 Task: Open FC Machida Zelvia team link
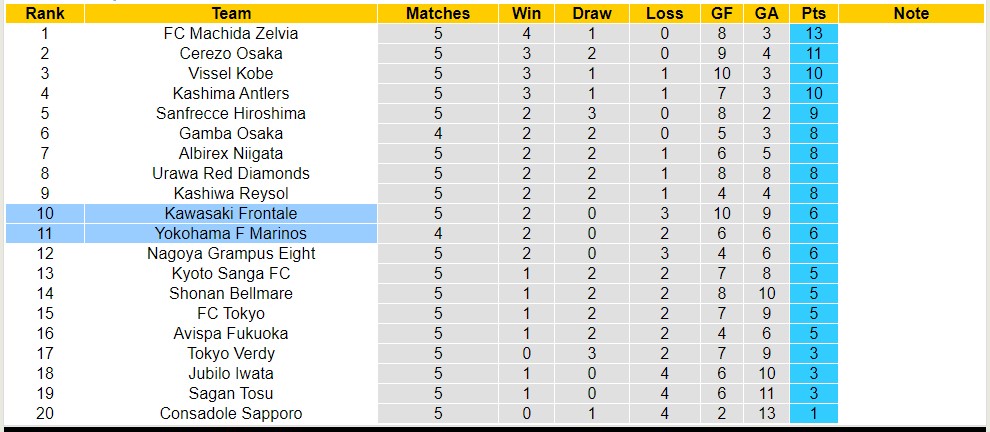click(231, 33)
